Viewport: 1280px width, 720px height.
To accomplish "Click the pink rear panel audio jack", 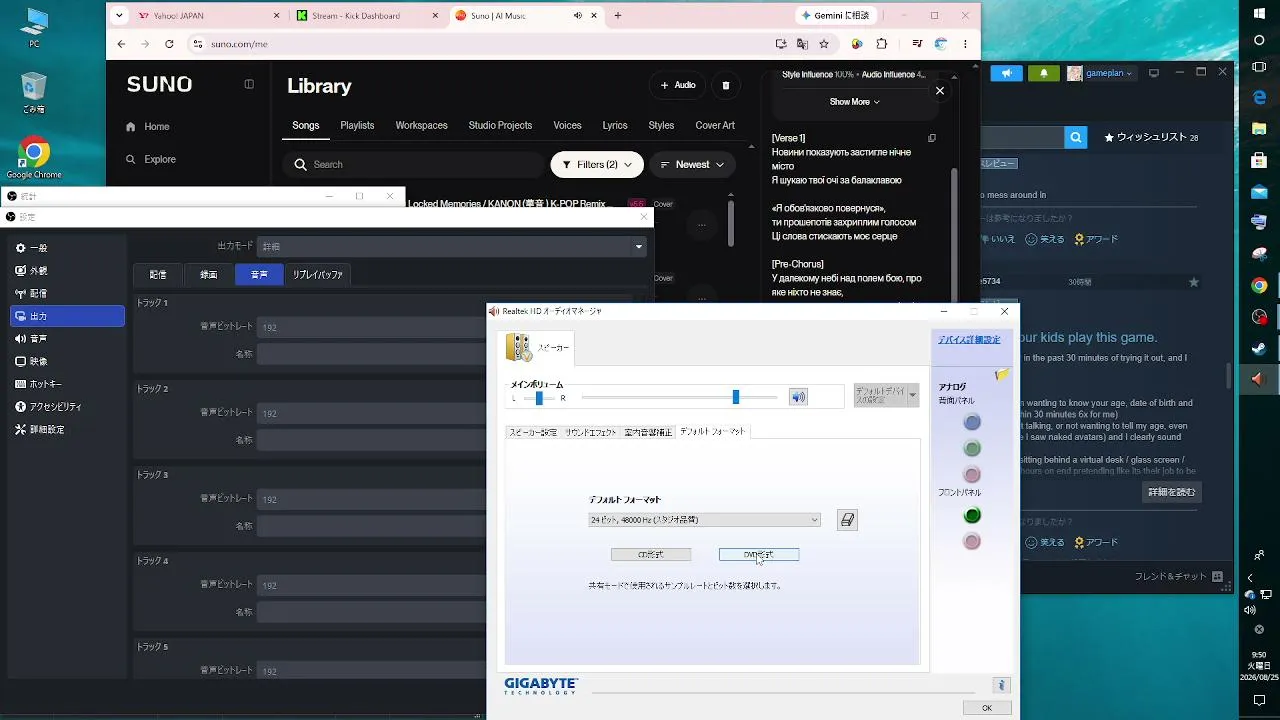I will [x=972, y=474].
